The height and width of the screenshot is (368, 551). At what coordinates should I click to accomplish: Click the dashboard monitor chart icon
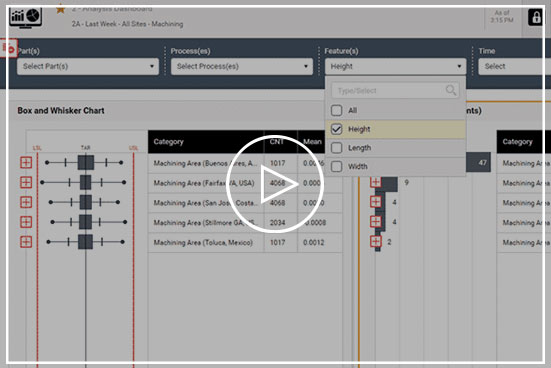click(26, 17)
